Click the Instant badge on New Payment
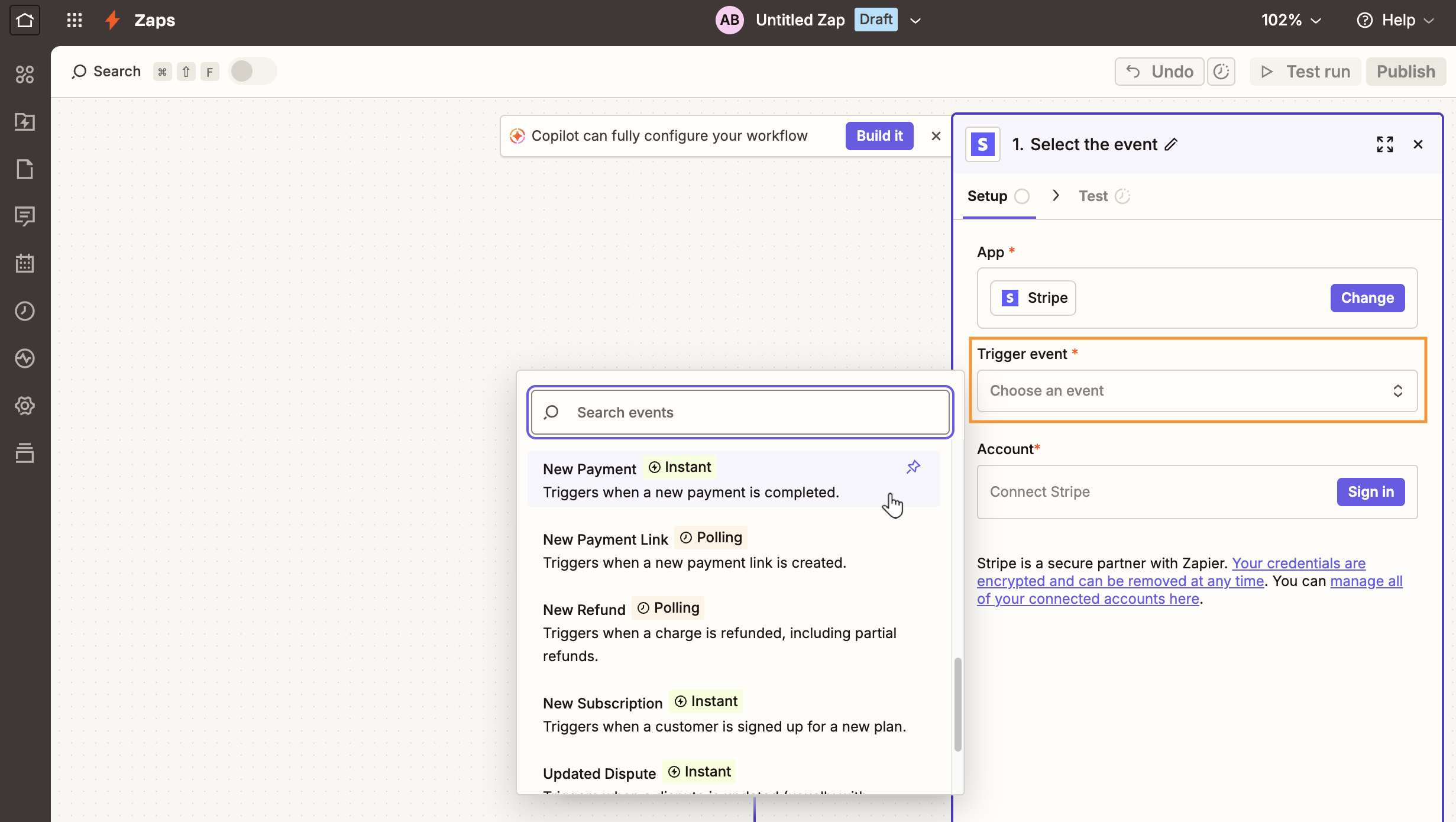1456x822 pixels. pos(680,467)
